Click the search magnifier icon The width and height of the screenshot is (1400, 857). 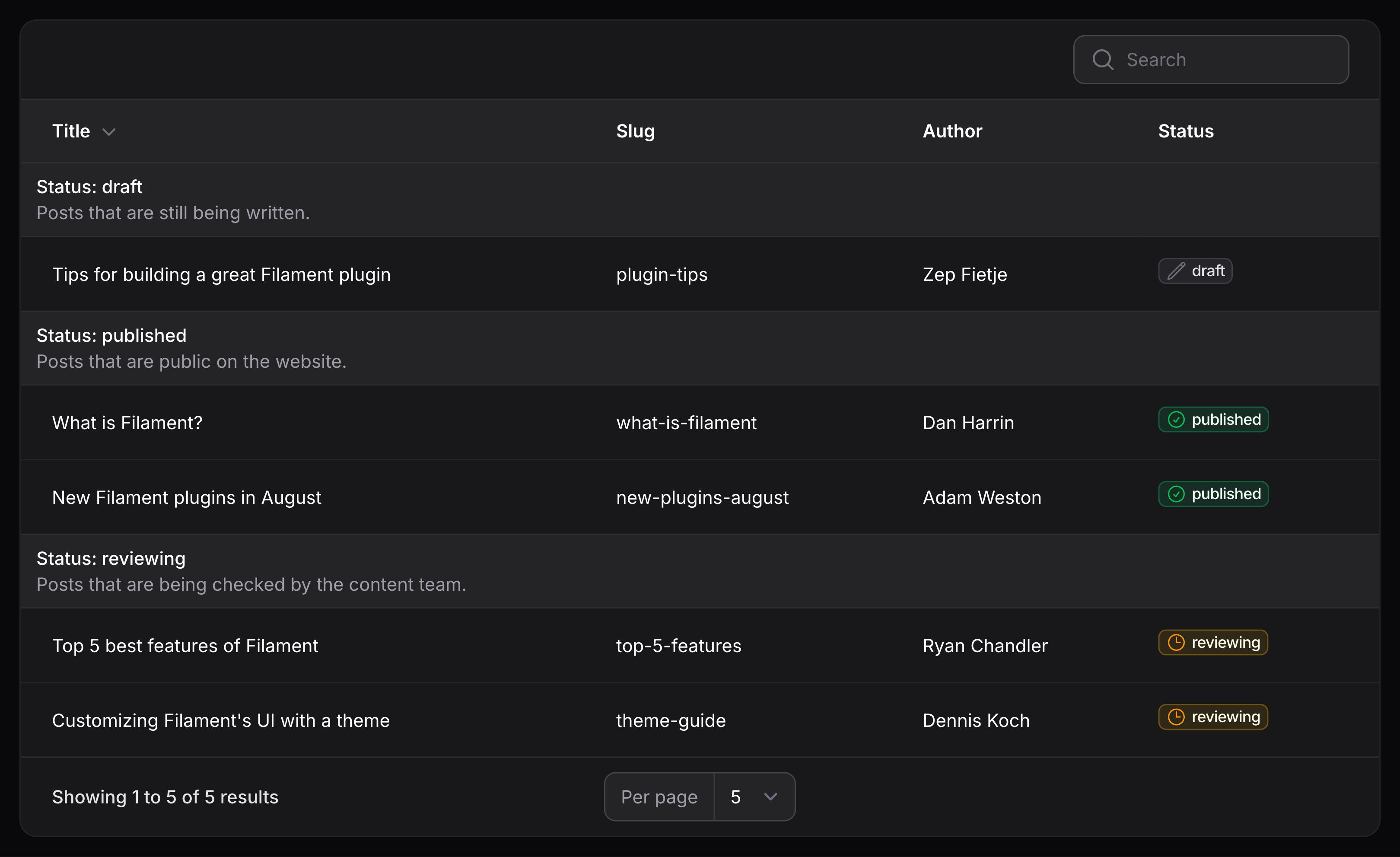pyautogui.click(x=1103, y=59)
